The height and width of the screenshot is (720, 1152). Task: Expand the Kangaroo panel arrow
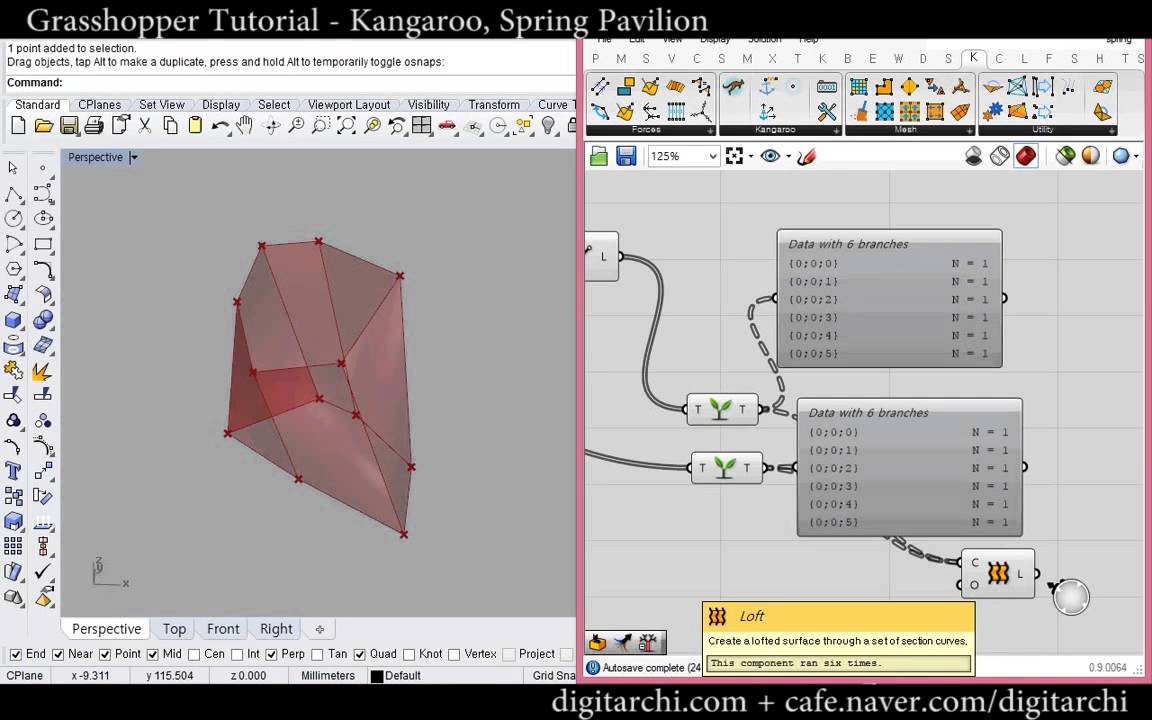point(835,130)
